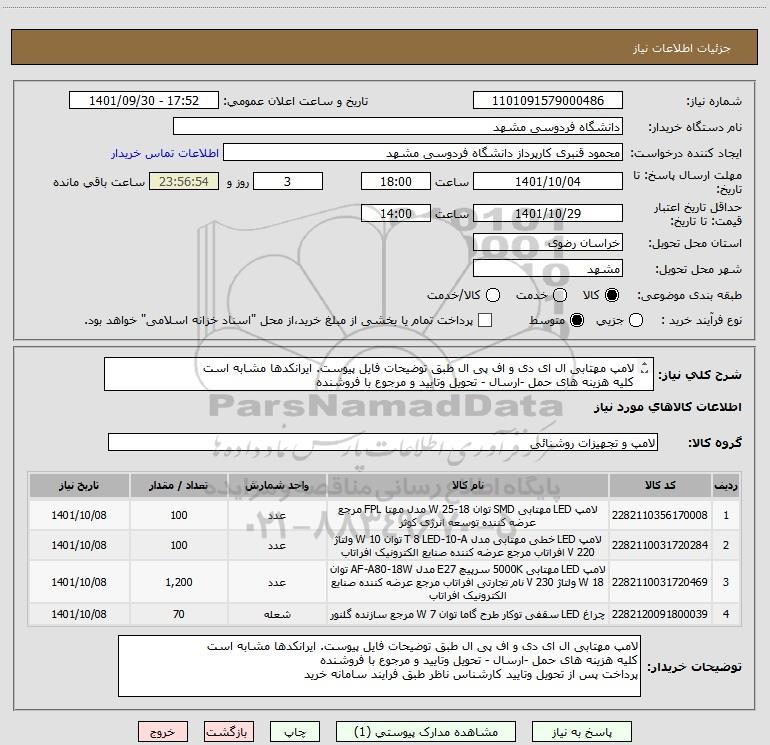Click the need date 1401/10/08 in row 1
This screenshot has width=770, height=745.
[79, 515]
